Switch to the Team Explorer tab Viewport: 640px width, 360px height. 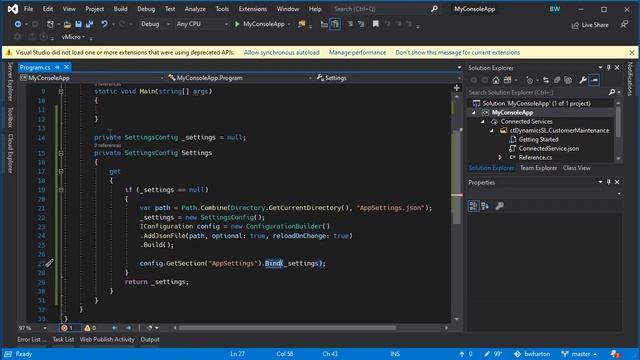click(538, 168)
